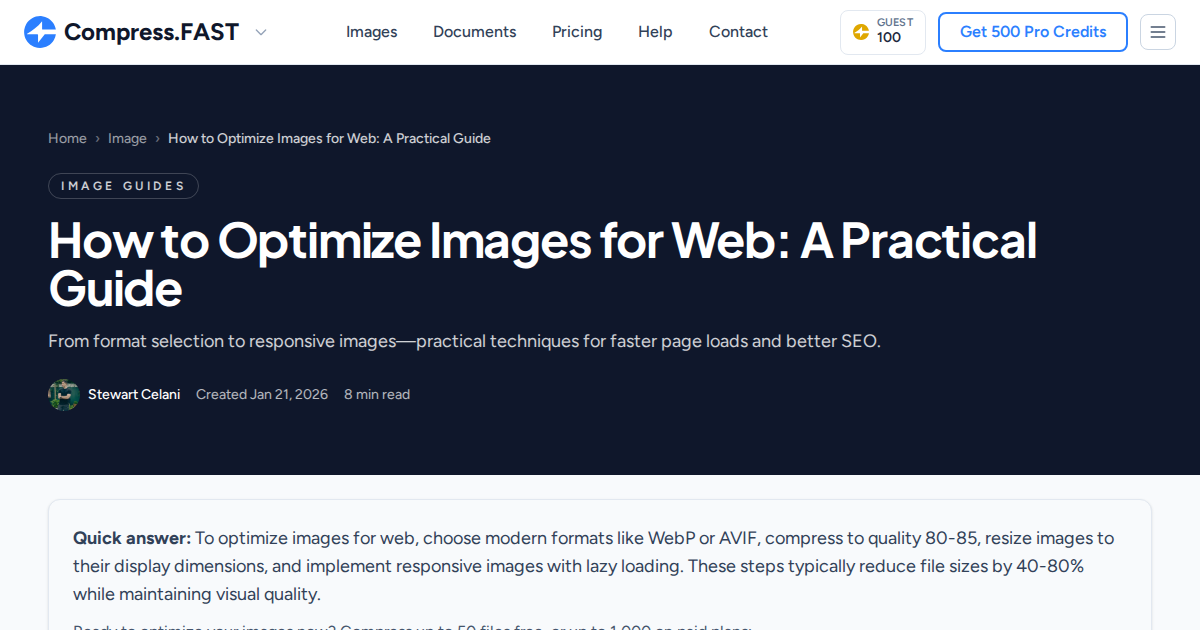Viewport: 1200px width, 630px height.
Task: Follow the Image breadcrumb link
Action: [x=127, y=138]
